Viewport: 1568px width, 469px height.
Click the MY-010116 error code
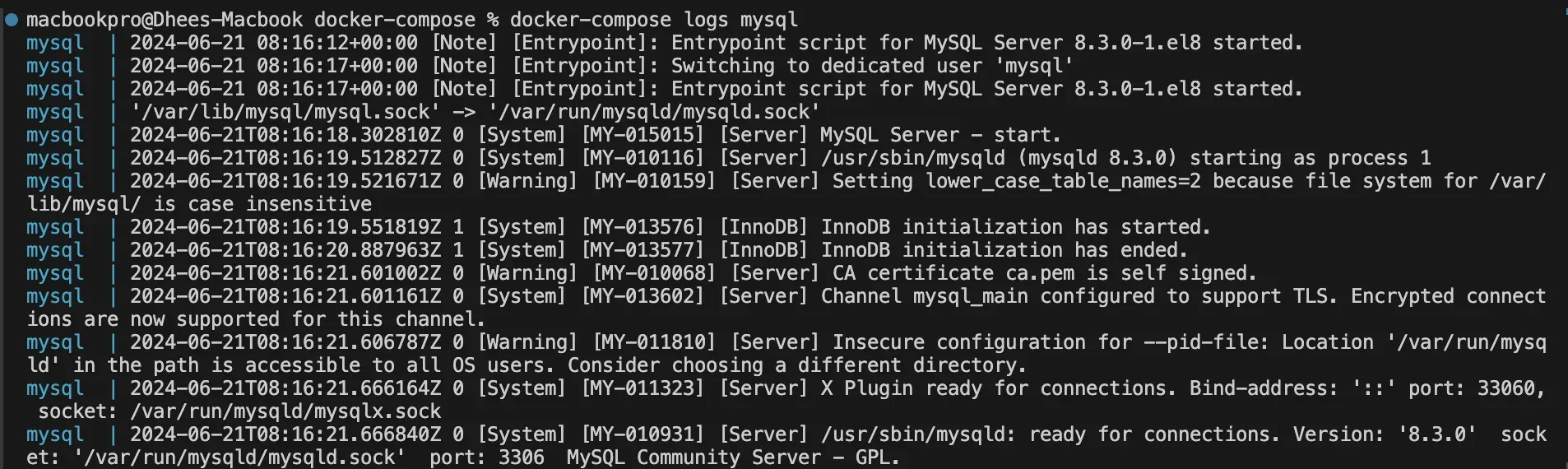point(643,157)
